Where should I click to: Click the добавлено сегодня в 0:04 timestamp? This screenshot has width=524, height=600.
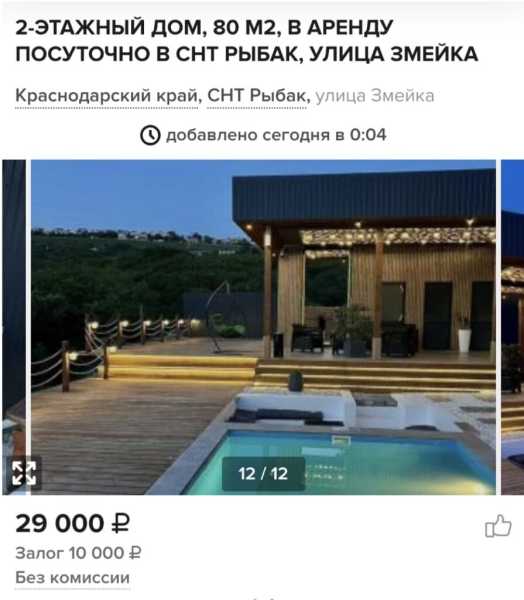(276, 135)
